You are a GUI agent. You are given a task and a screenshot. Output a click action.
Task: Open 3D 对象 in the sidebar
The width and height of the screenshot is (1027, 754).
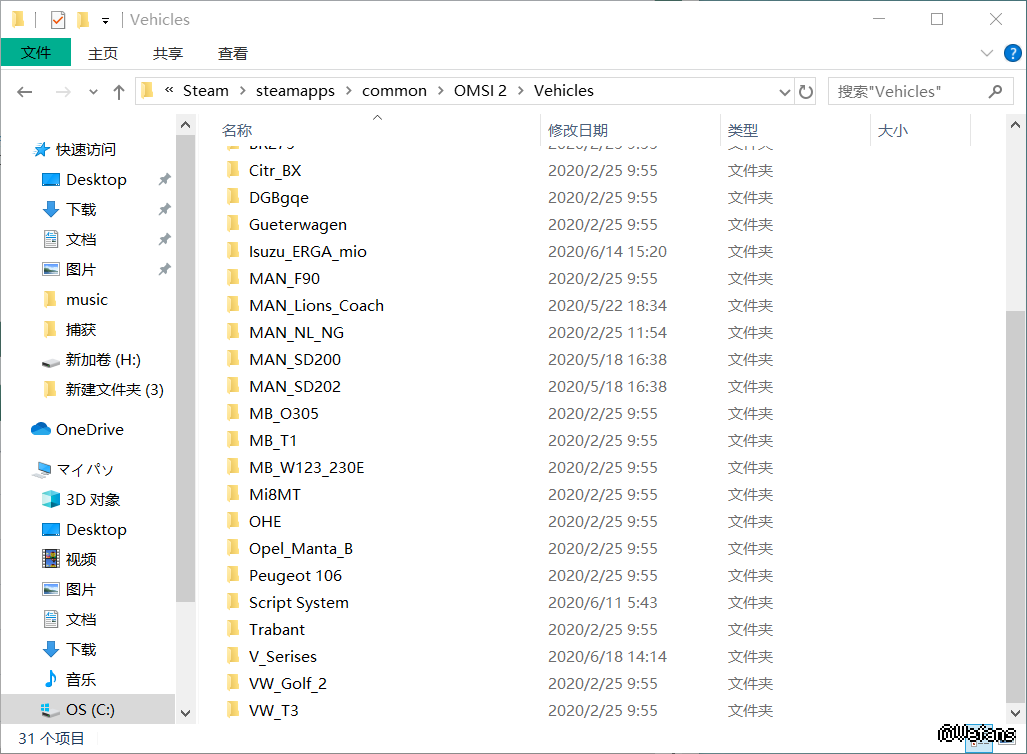(93, 500)
